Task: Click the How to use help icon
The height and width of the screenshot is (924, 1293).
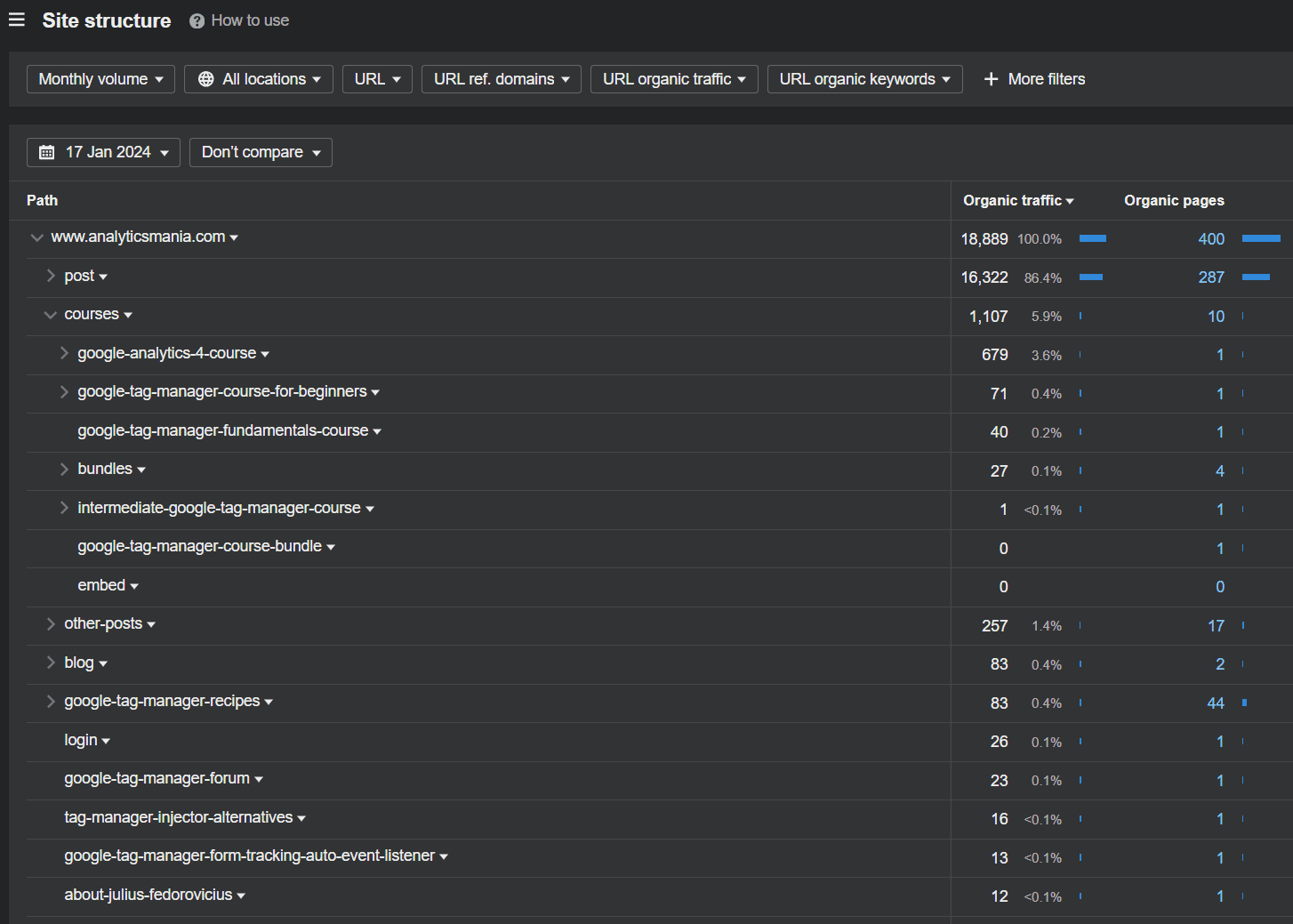Action: pos(197,20)
